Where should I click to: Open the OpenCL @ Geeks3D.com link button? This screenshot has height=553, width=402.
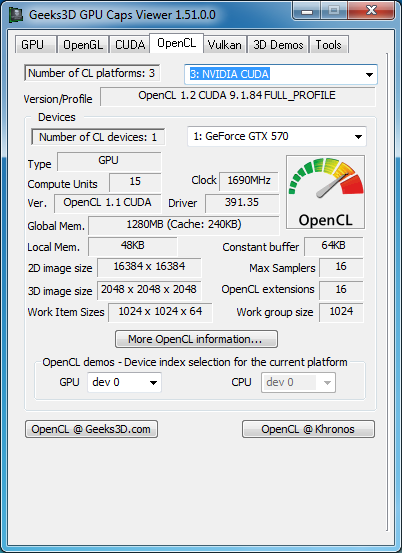pyautogui.click(x=91, y=429)
